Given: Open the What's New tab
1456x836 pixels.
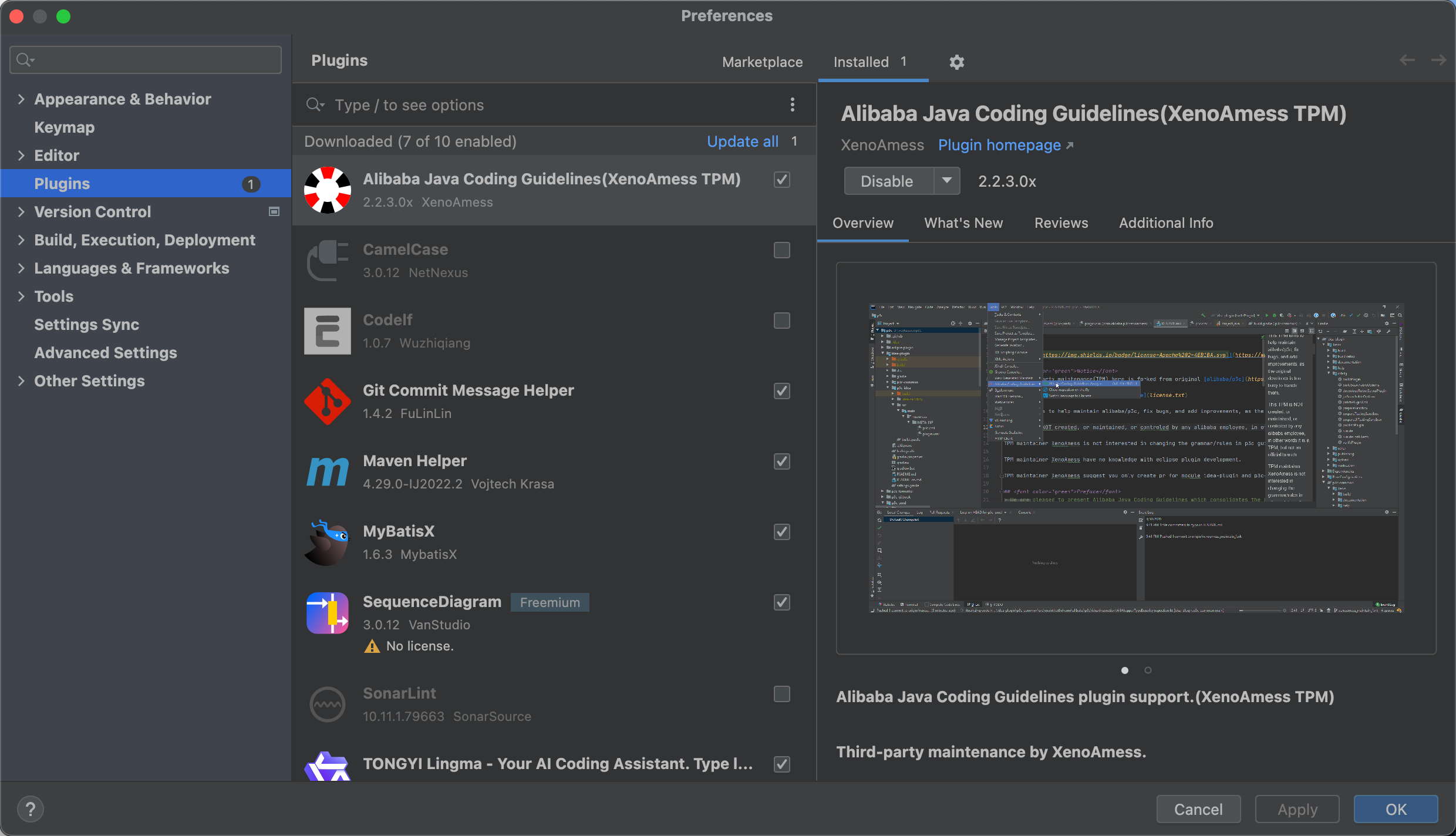Looking at the screenshot, I should pyautogui.click(x=963, y=223).
